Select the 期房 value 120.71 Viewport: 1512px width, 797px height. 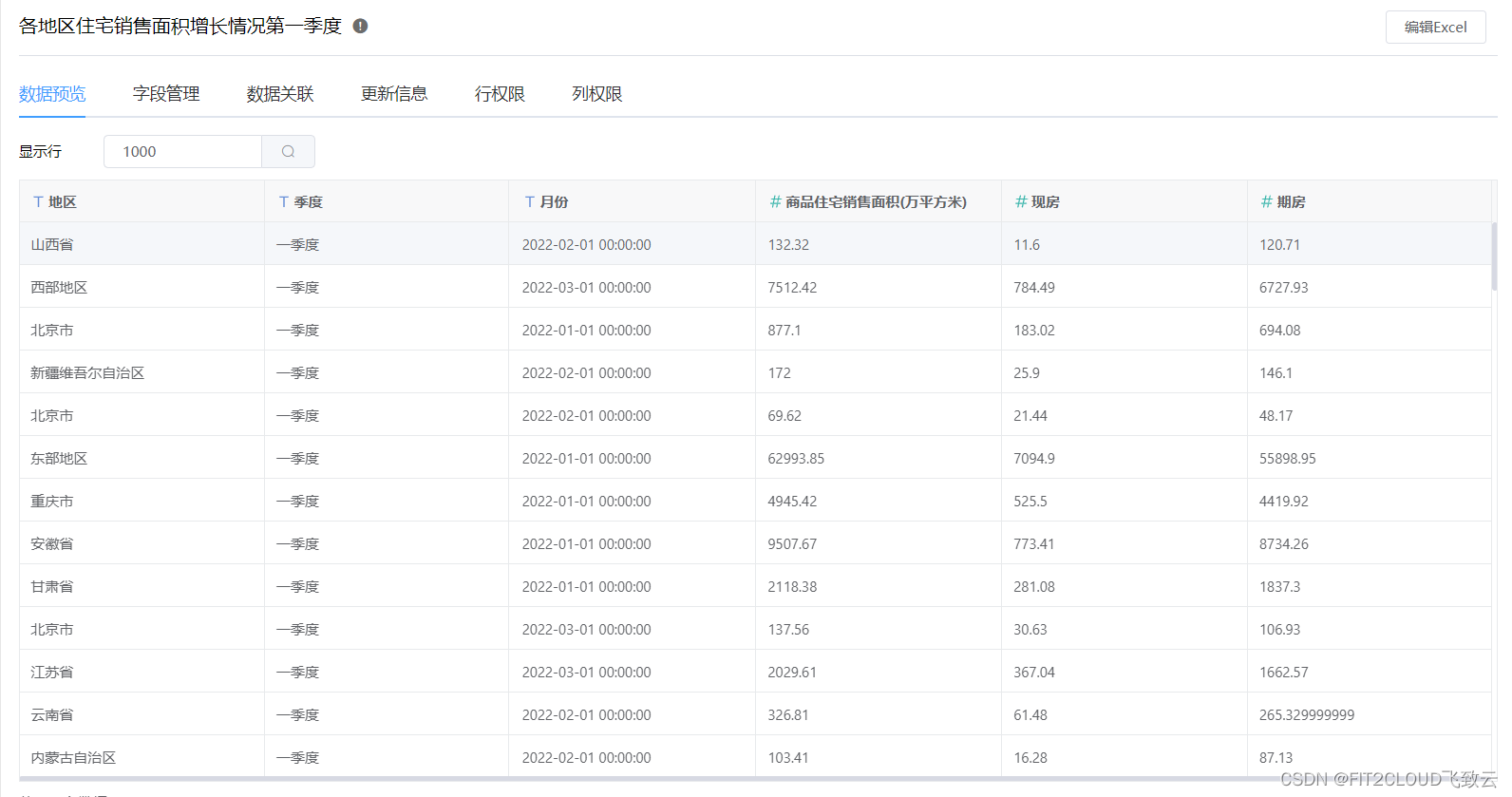[x=1280, y=244]
